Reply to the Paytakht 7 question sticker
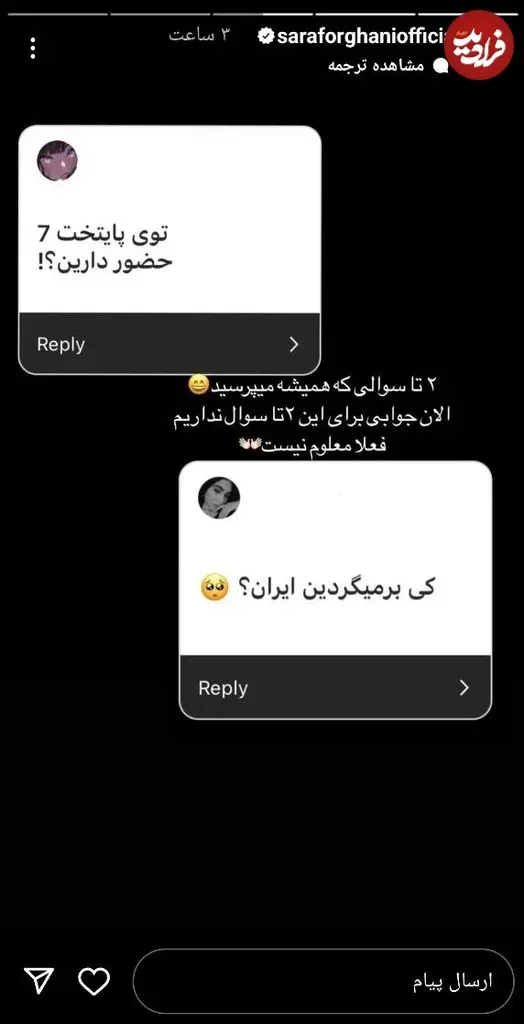This screenshot has height=1024, width=524. 170,344
